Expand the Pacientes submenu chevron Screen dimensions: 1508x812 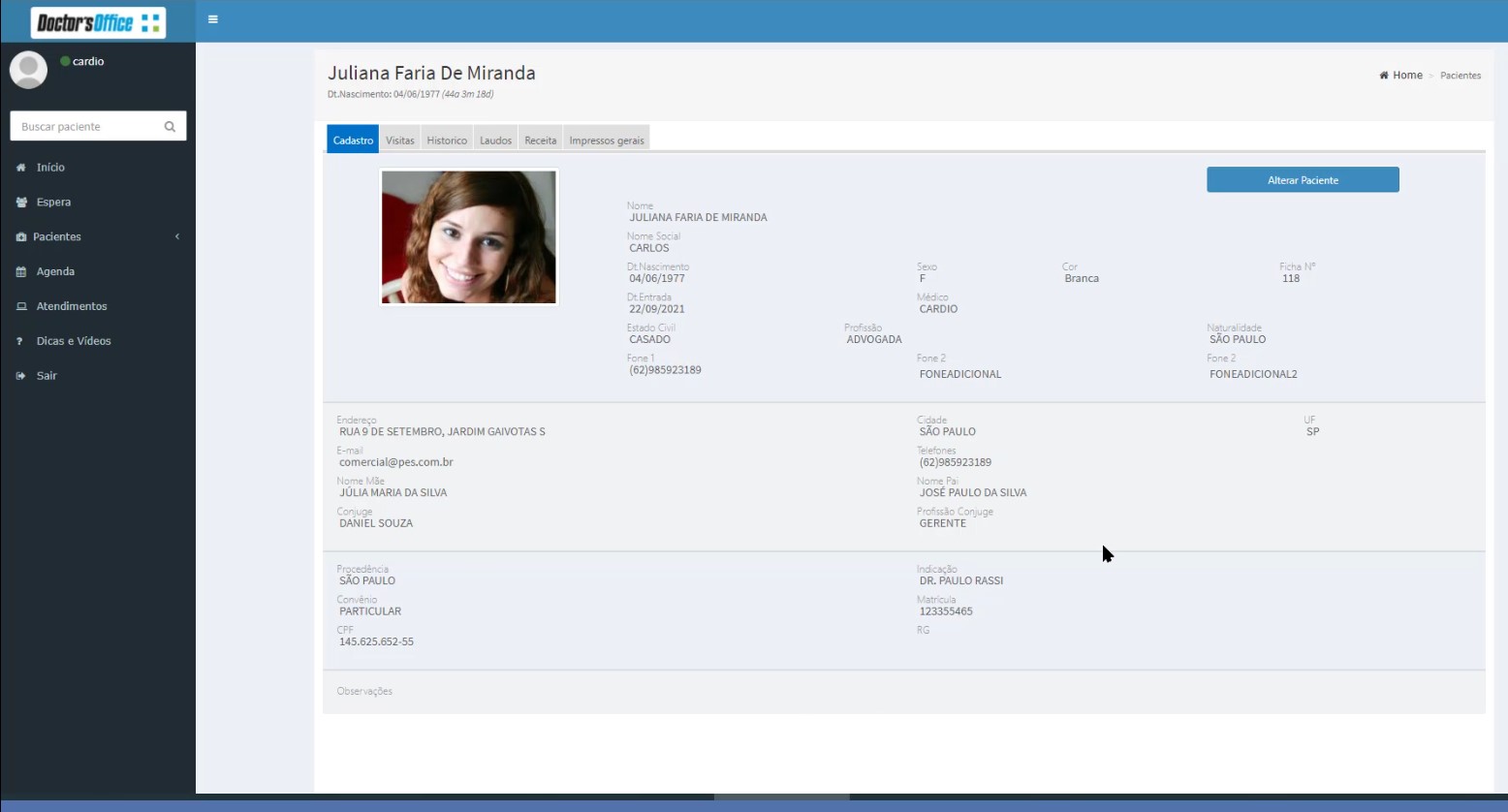point(177,236)
